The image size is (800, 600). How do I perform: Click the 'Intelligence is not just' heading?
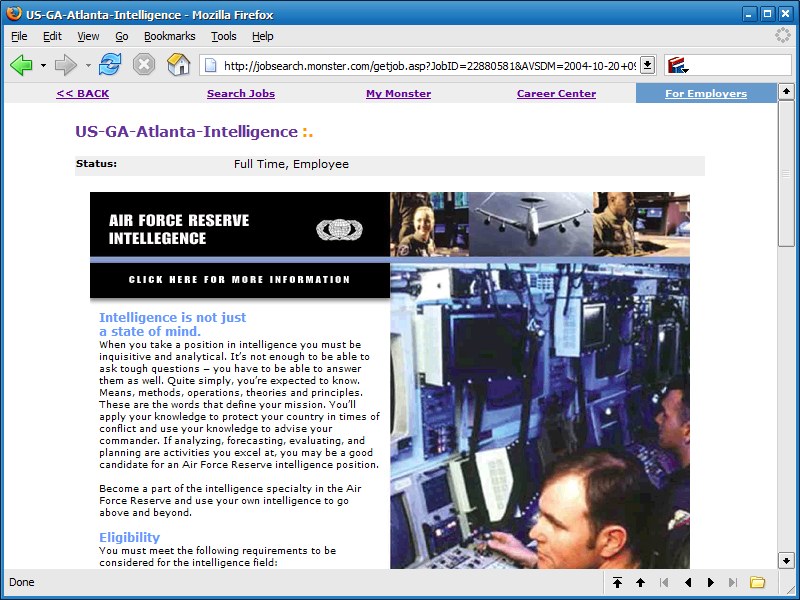click(x=172, y=317)
